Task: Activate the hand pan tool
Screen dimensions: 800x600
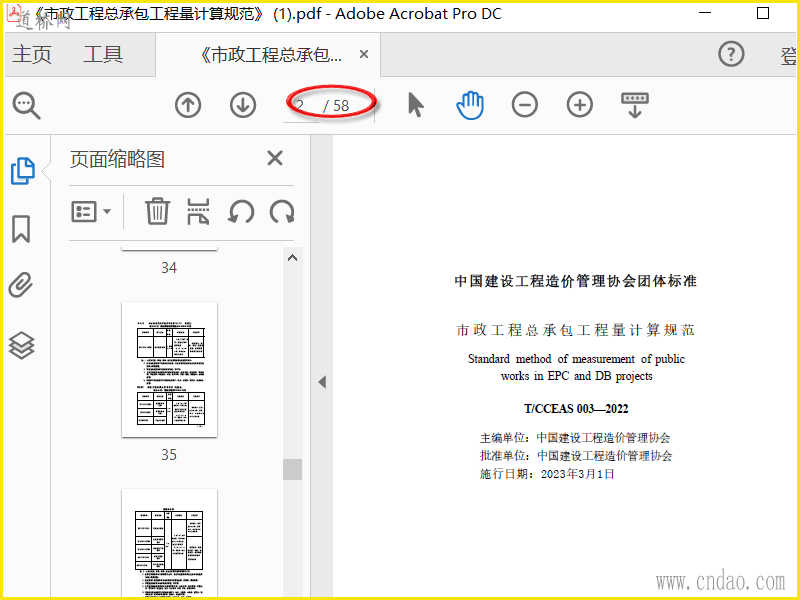Action: coord(470,105)
